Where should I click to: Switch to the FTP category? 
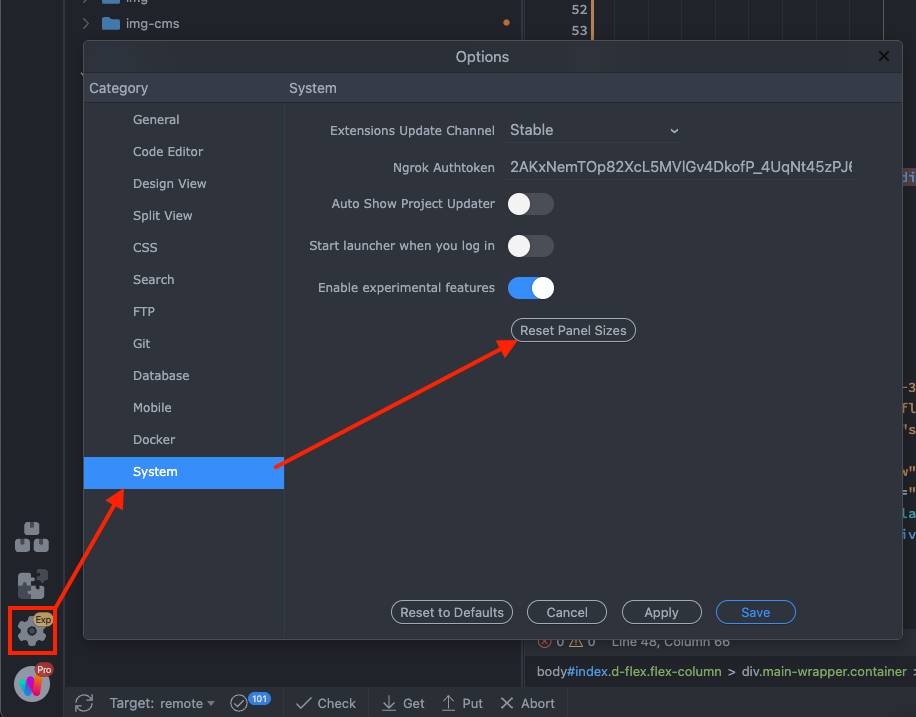click(145, 311)
